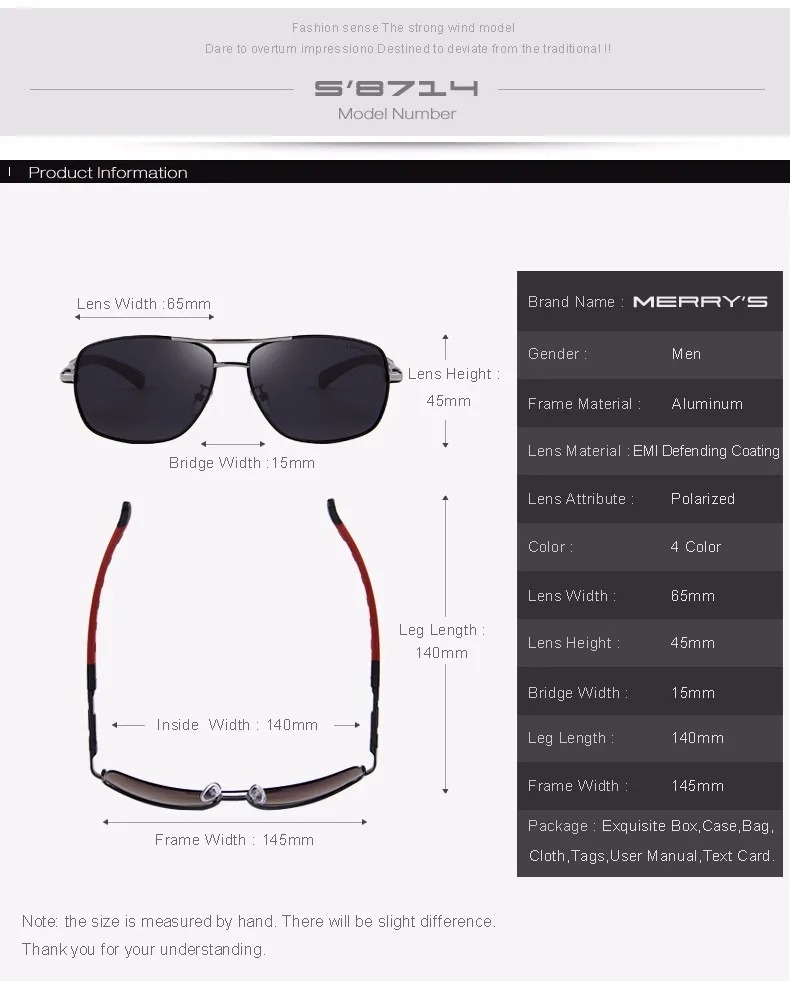Click the table's '15mm' value

(x=692, y=693)
